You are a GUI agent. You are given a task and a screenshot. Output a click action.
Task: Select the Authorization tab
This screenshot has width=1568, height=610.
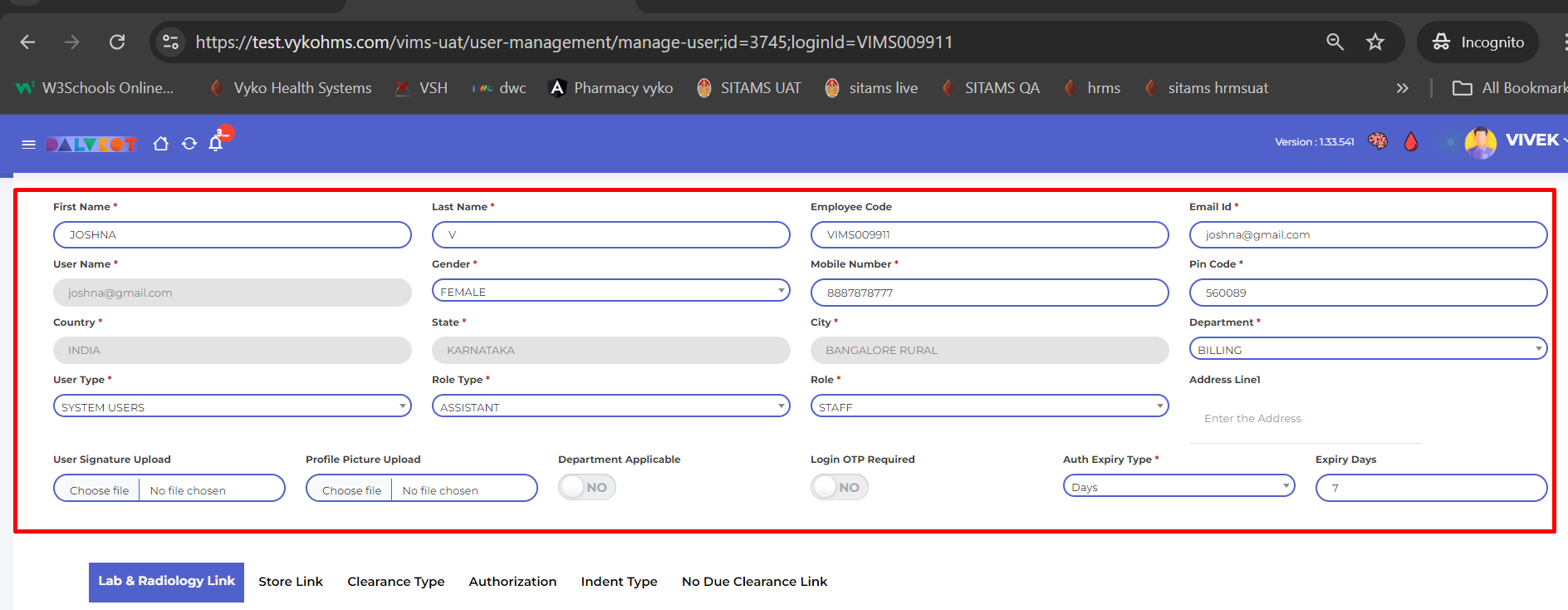click(512, 582)
